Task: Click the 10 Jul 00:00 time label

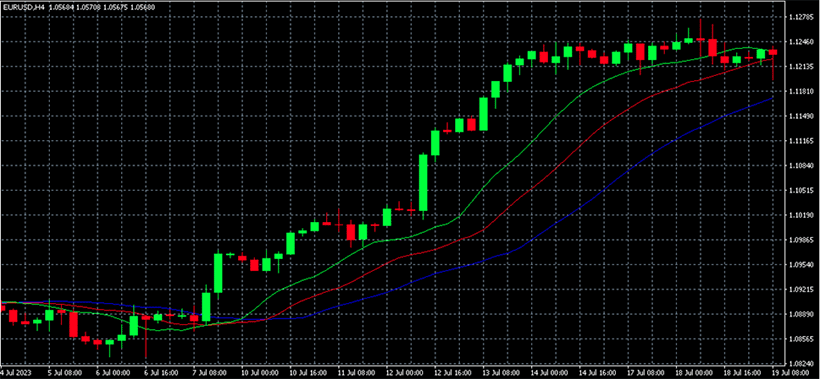Action: click(x=260, y=374)
